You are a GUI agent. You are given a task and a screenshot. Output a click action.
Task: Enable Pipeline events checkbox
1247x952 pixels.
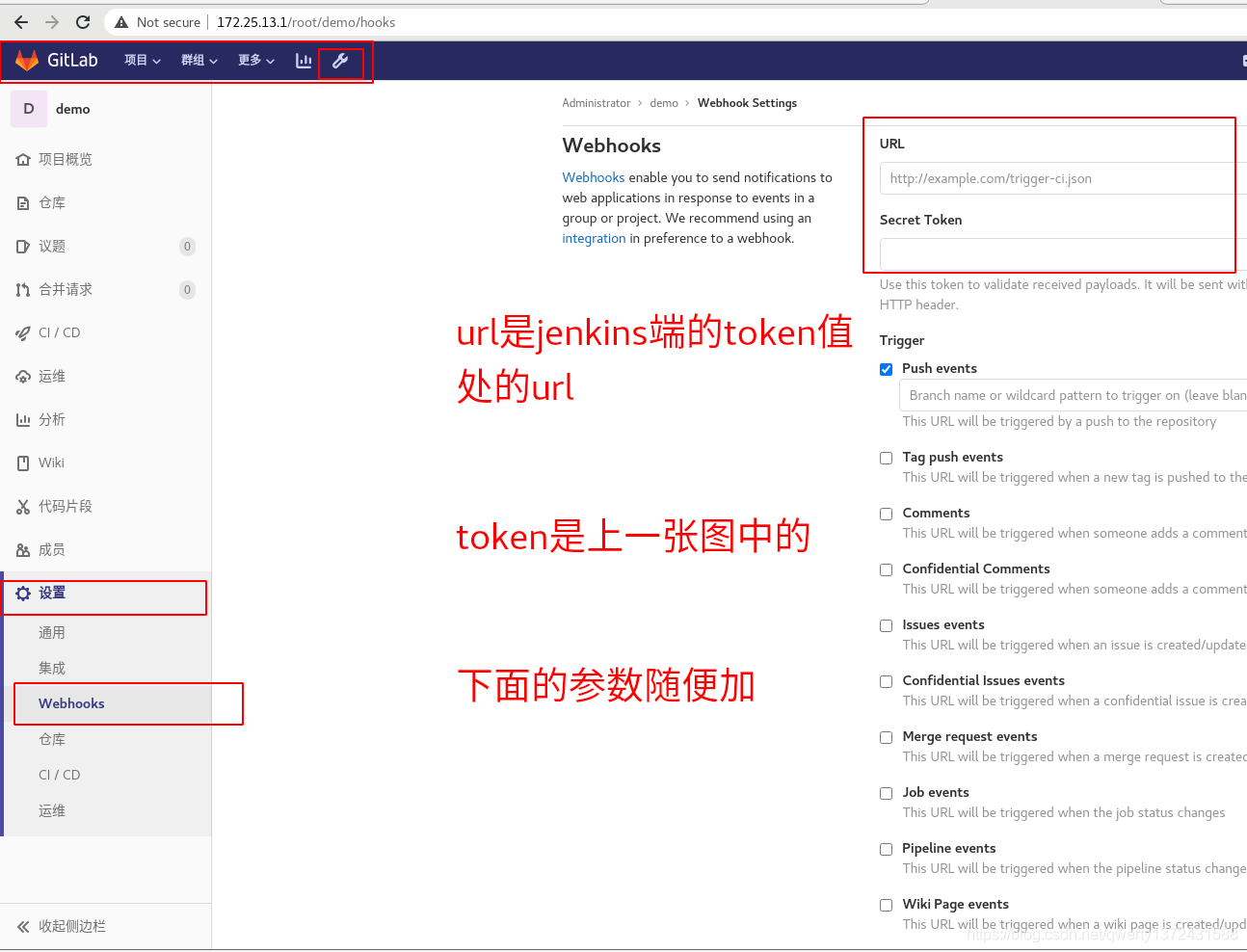pyautogui.click(x=886, y=849)
